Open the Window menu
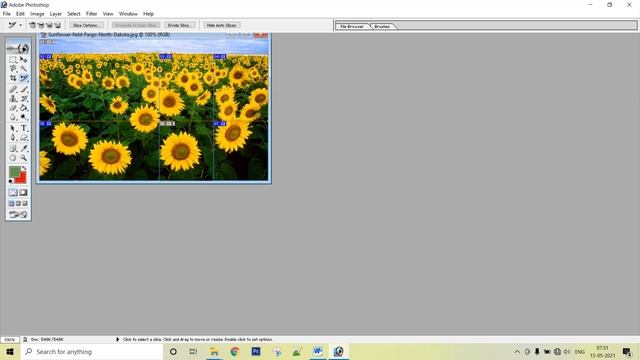The width and height of the screenshot is (640, 360). point(128,14)
